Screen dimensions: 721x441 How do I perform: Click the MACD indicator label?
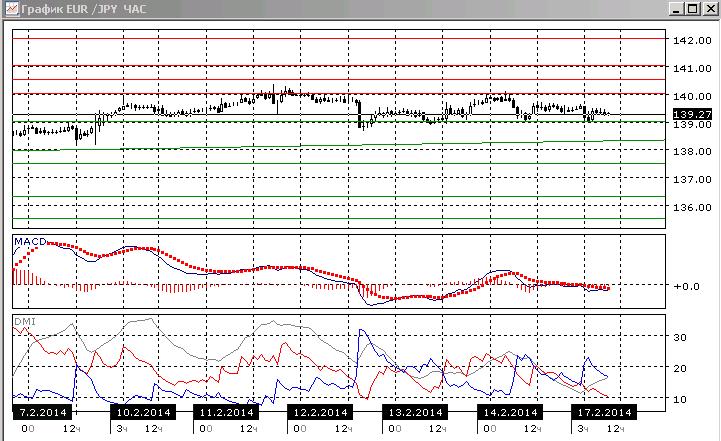click(30, 241)
